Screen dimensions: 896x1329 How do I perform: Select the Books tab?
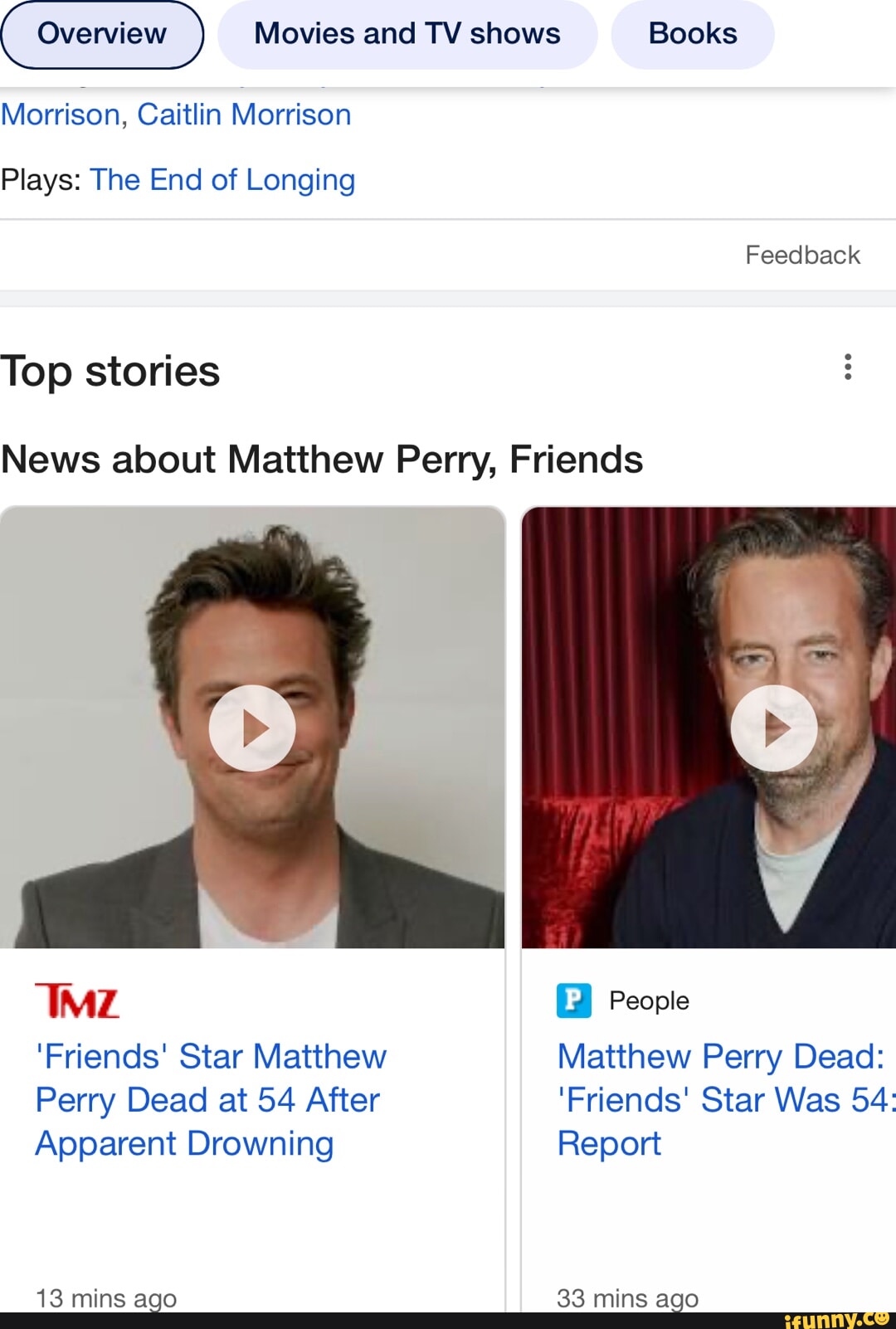click(693, 34)
